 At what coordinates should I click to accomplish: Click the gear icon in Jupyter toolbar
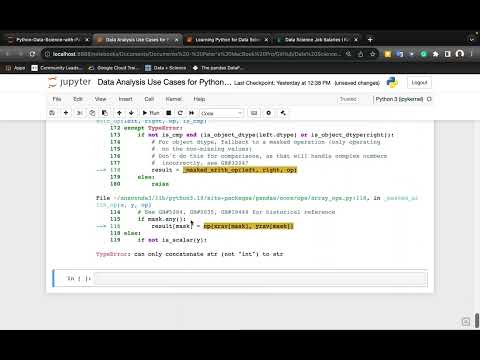pyautogui.click(x=269, y=113)
